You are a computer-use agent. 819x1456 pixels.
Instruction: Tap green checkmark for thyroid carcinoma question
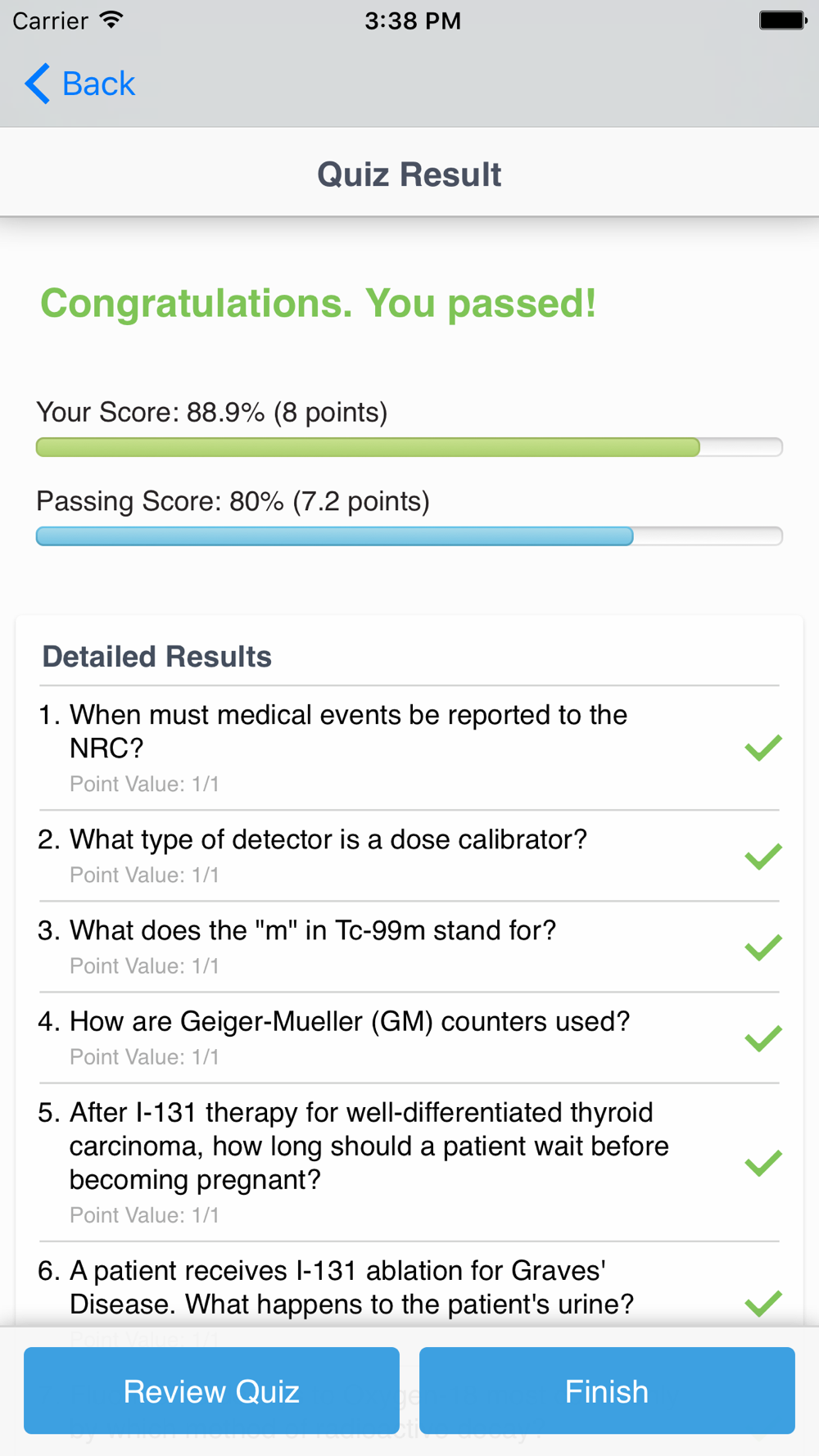(x=763, y=1162)
